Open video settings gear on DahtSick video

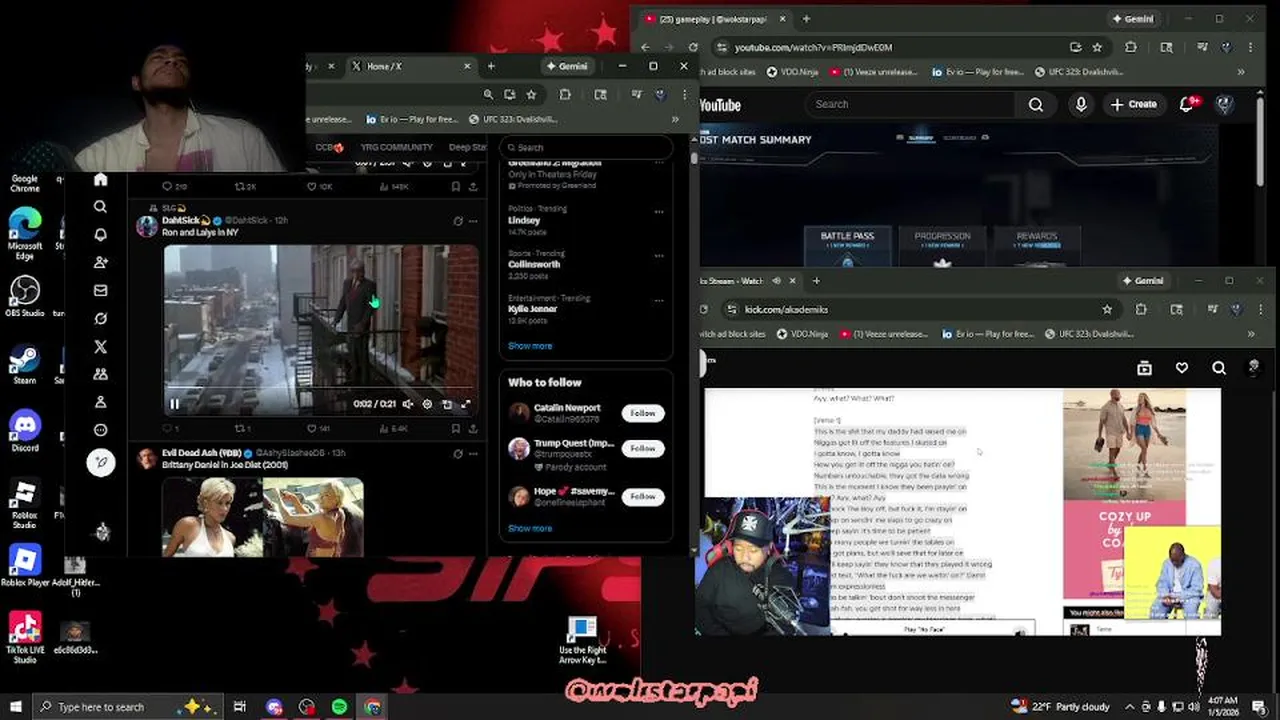pyautogui.click(x=427, y=404)
